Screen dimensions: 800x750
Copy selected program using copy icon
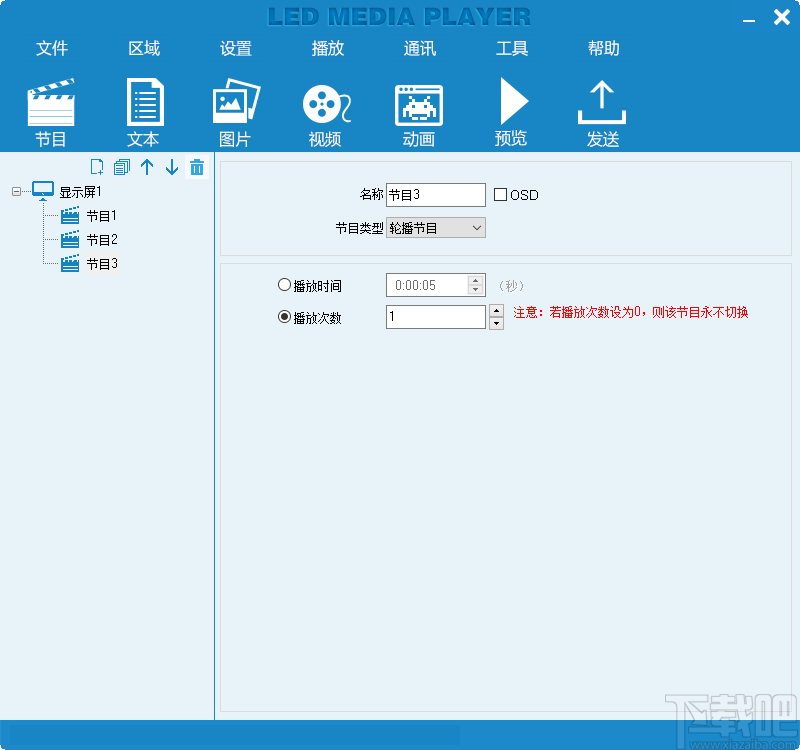pyautogui.click(x=122, y=167)
